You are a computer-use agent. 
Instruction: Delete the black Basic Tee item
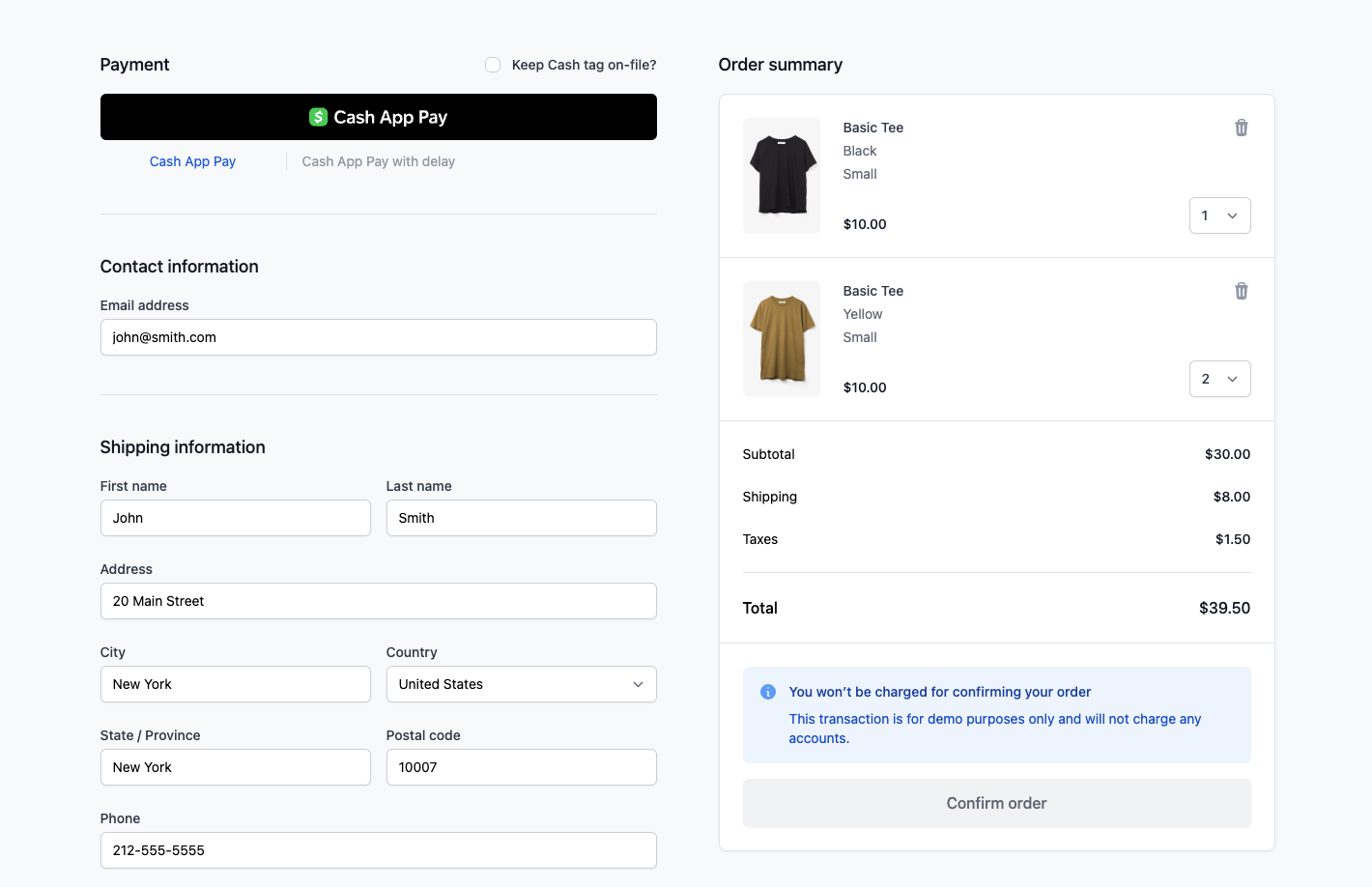[1241, 128]
